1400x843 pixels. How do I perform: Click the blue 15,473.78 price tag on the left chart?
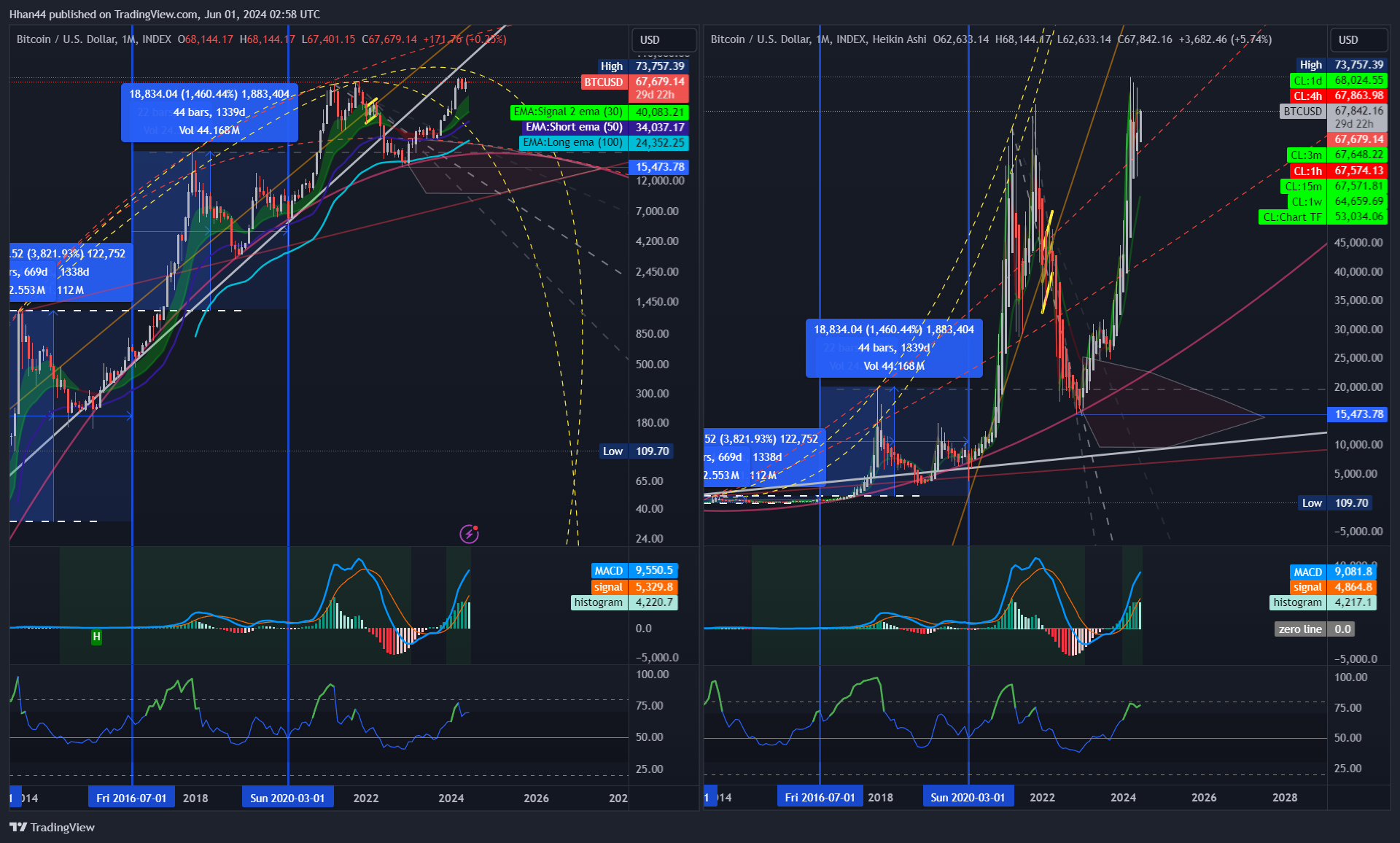659,167
